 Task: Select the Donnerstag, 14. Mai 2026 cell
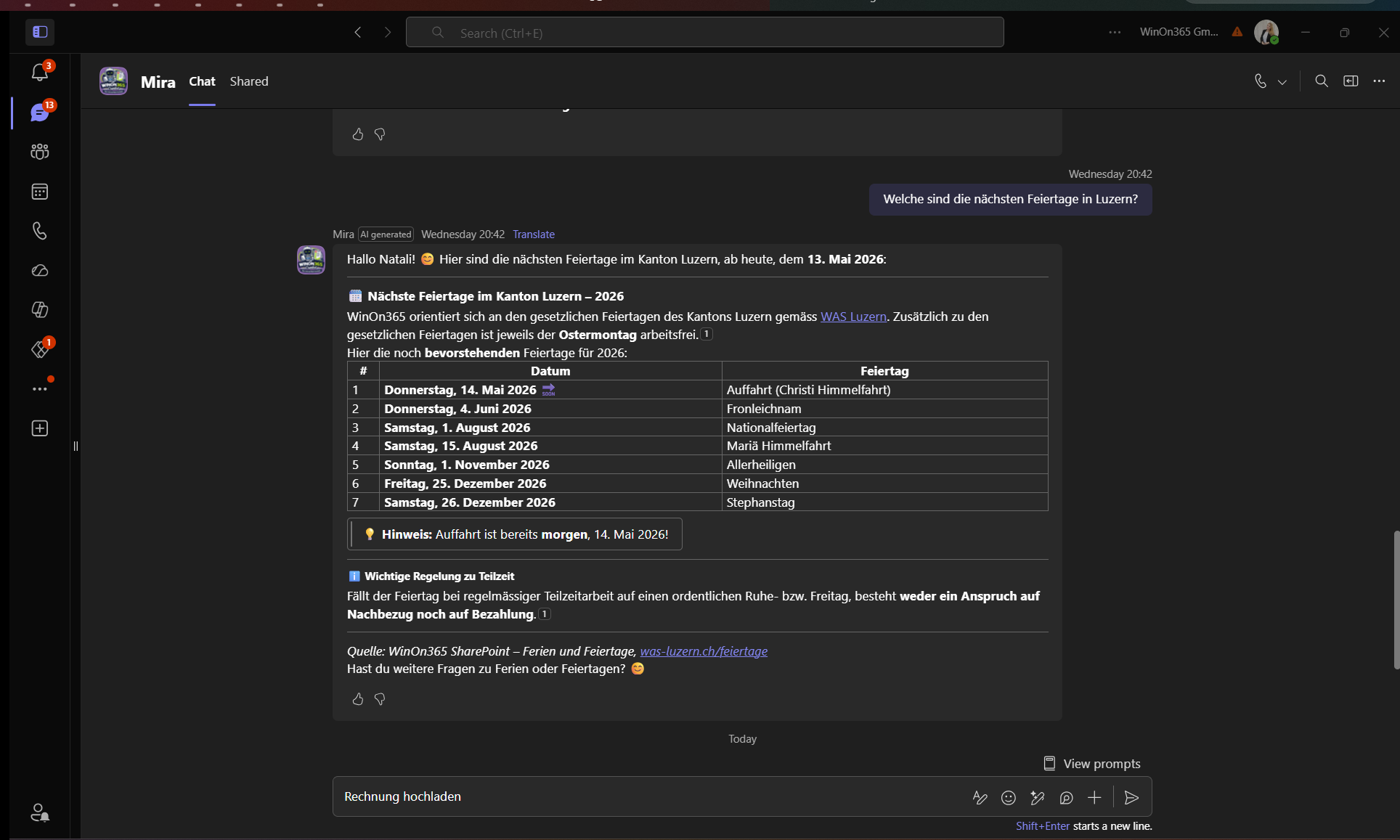pyautogui.click(x=550, y=390)
